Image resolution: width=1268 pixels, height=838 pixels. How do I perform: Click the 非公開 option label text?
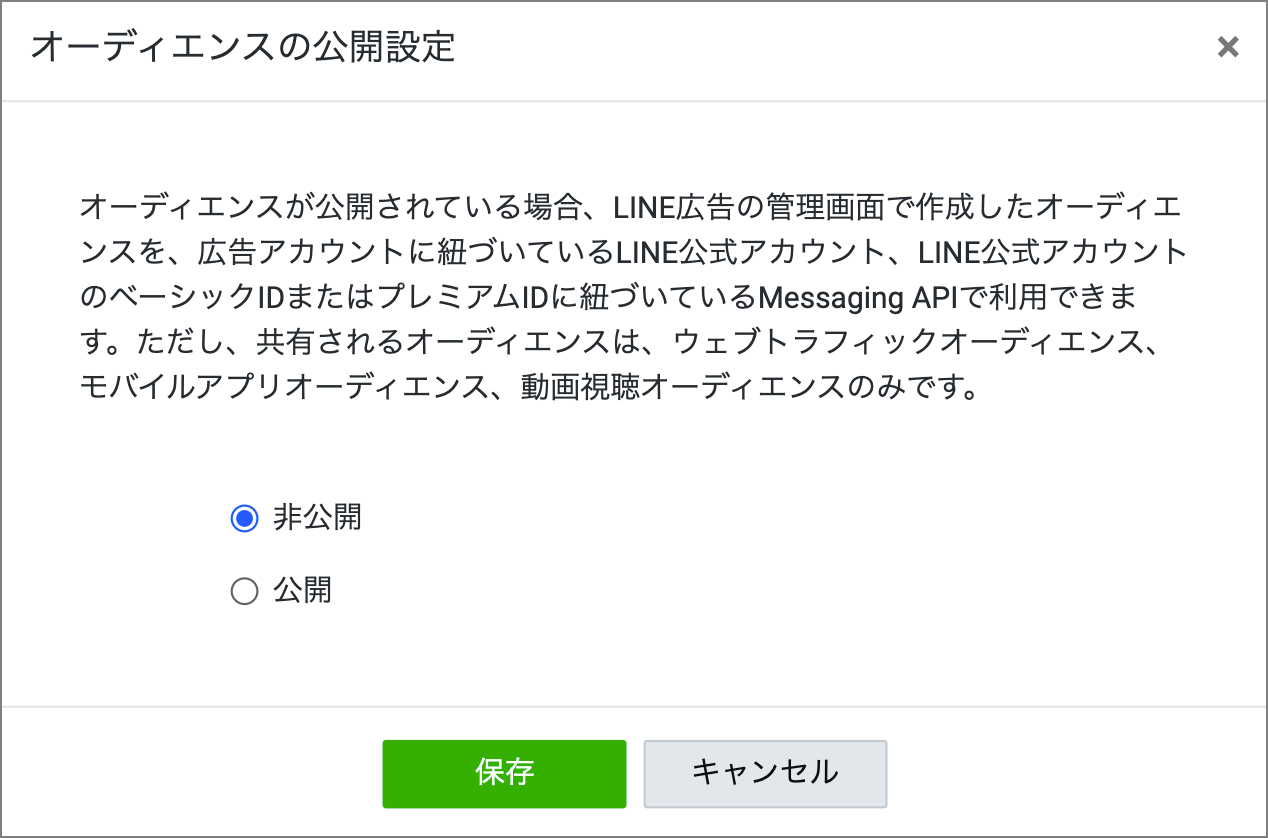pyautogui.click(x=317, y=518)
